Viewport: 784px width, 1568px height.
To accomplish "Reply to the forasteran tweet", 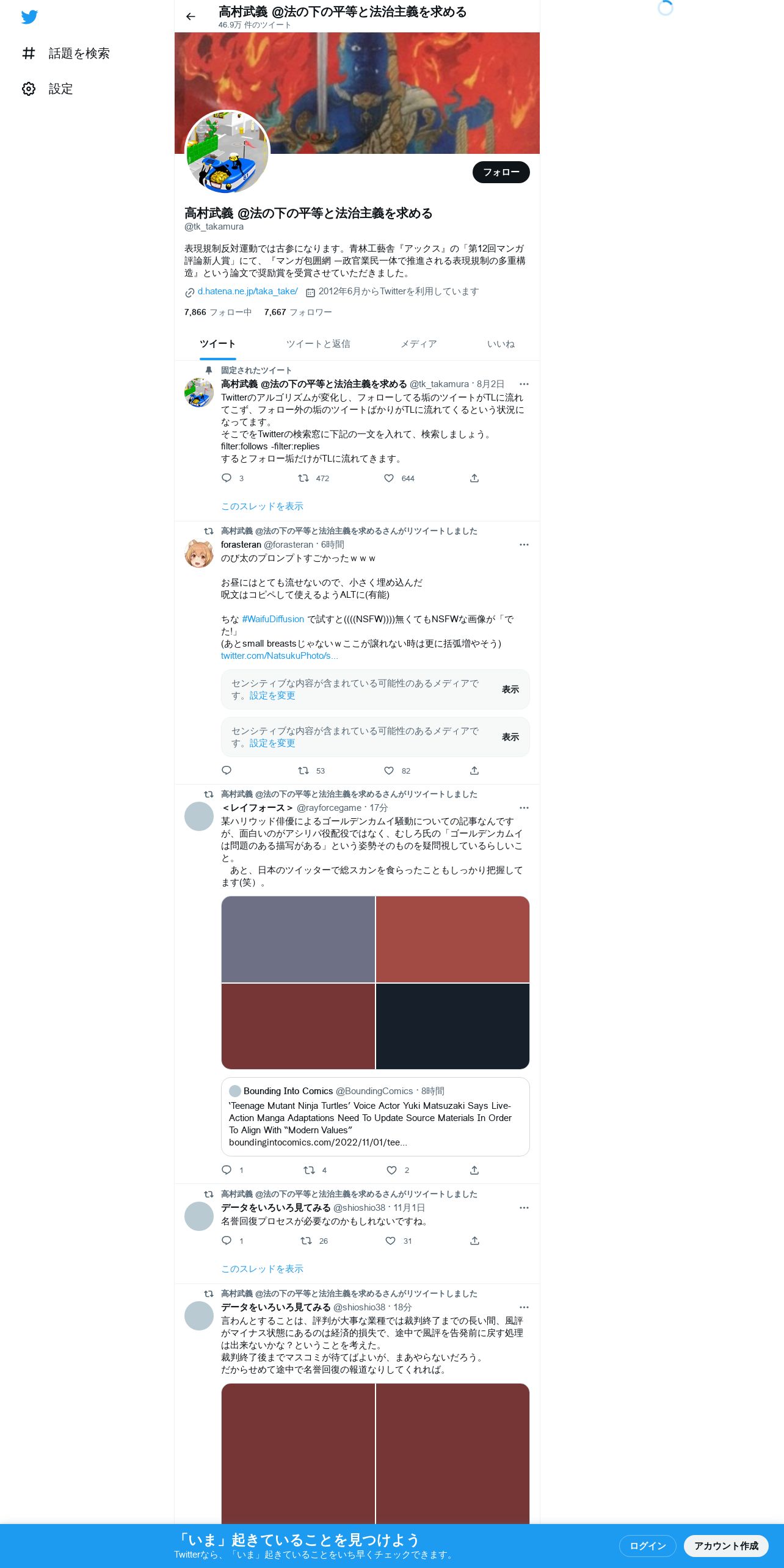I will point(227,770).
